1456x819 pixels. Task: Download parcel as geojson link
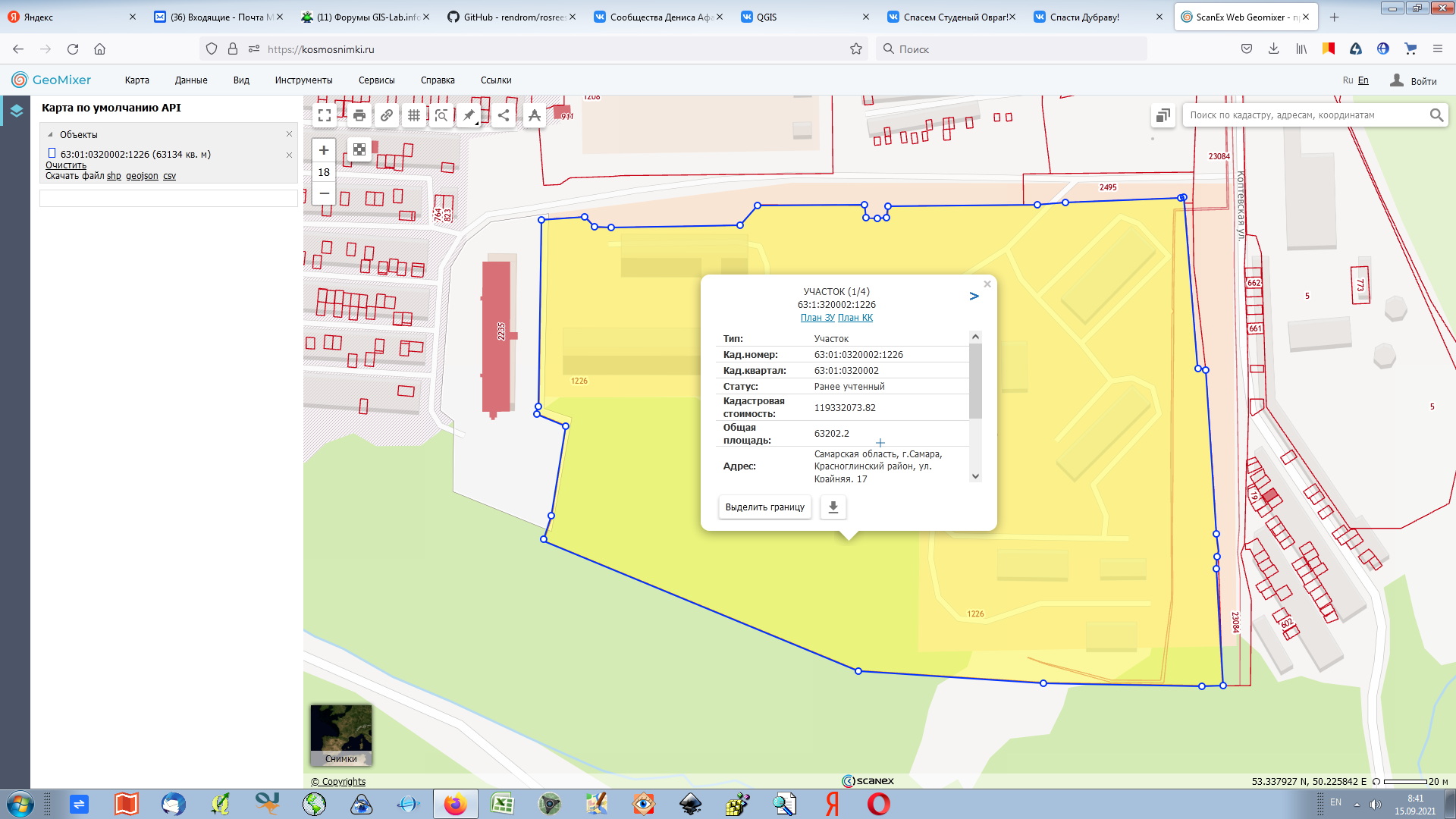coord(142,176)
